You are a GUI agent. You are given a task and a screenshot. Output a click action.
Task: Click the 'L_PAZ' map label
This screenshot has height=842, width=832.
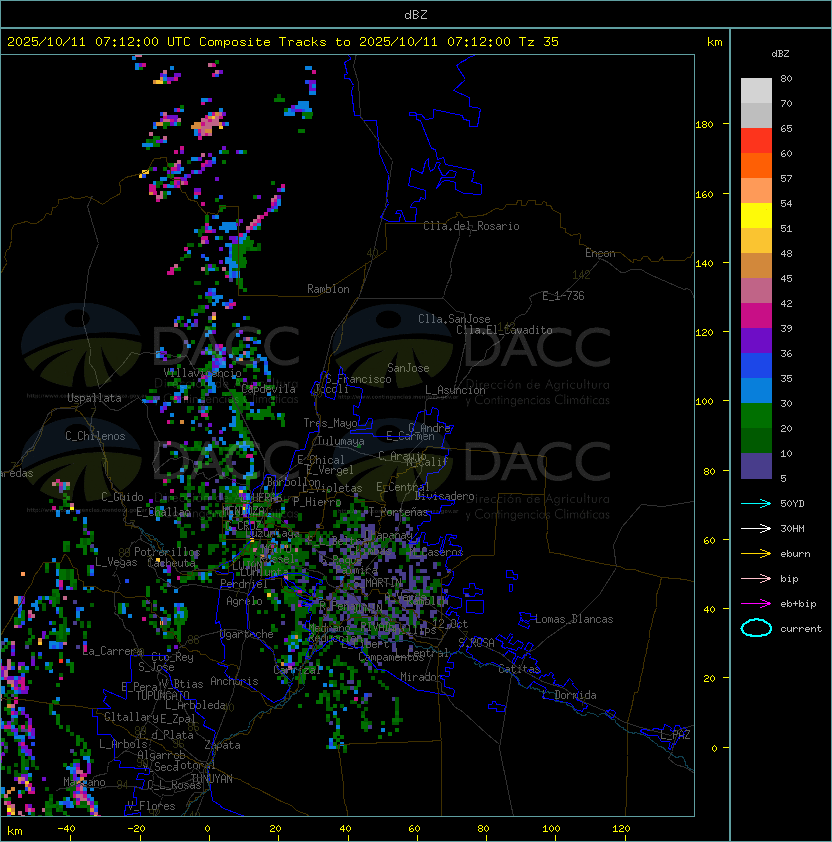(675, 735)
